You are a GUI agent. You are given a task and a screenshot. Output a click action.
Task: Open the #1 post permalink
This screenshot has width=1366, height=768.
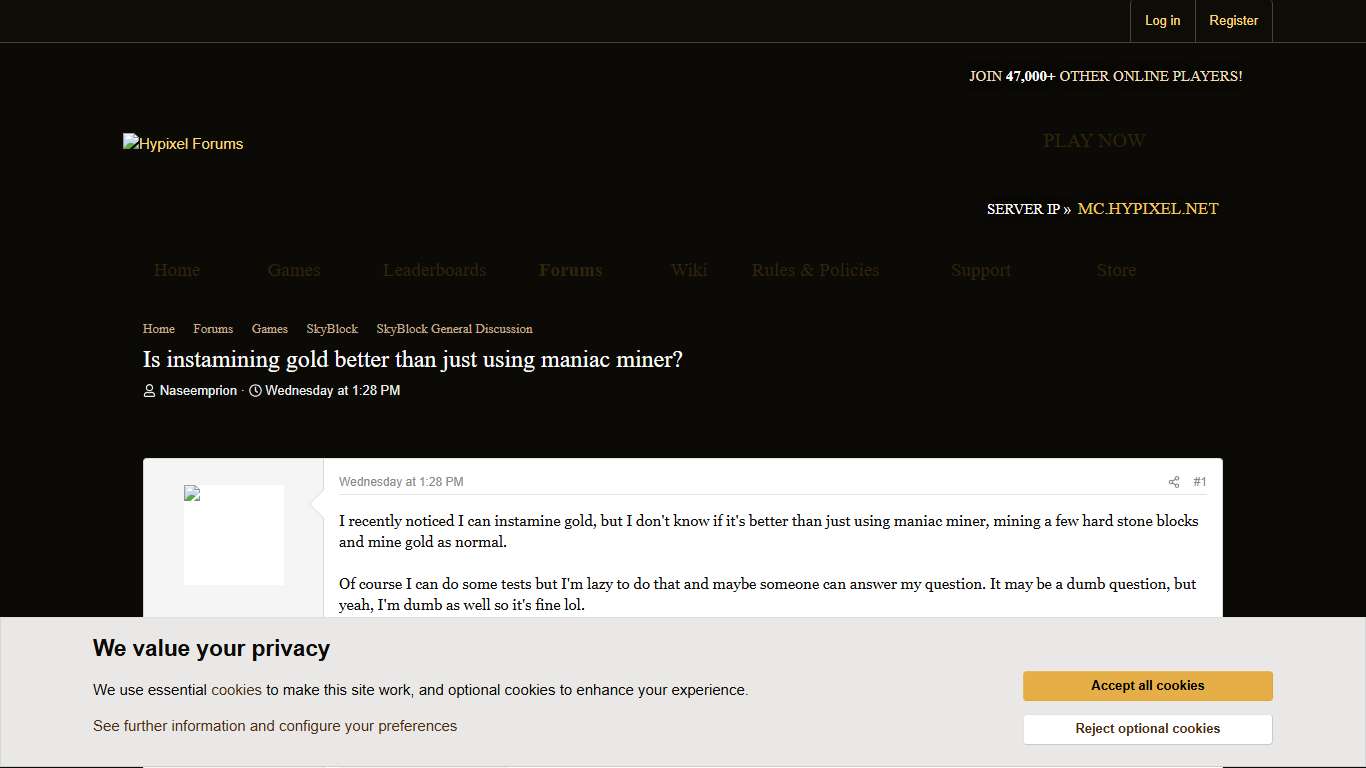pyautogui.click(x=1200, y=481)
